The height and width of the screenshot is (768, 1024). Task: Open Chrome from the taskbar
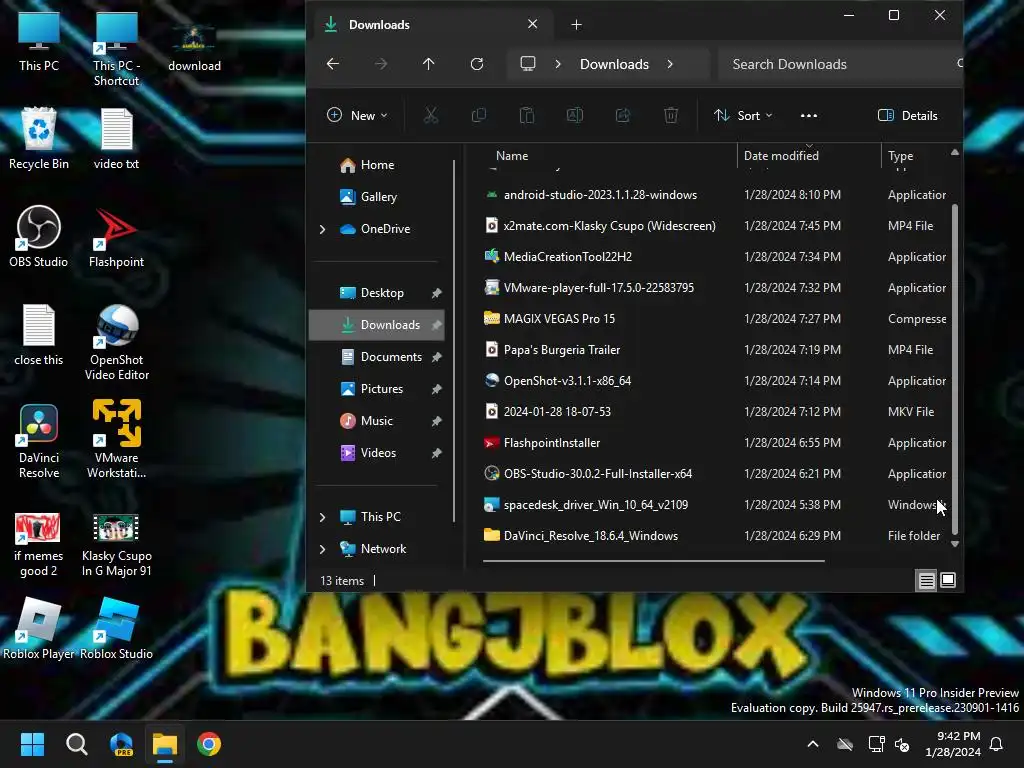(209, 744)
